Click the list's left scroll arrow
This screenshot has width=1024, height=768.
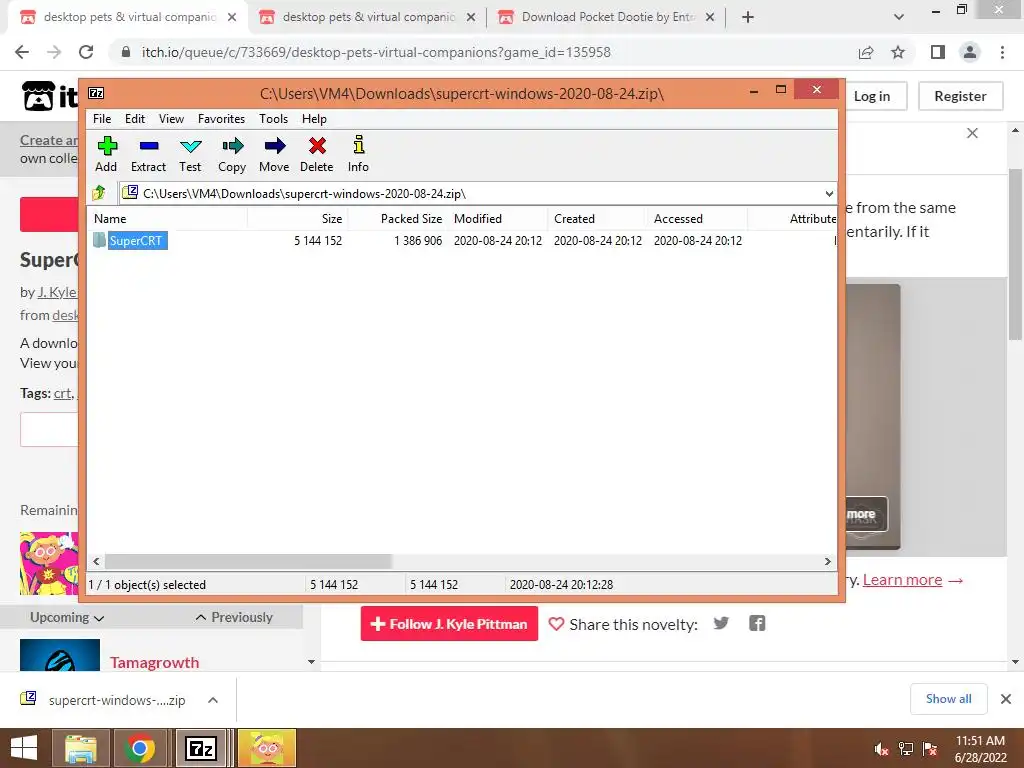tap(97, 562)
